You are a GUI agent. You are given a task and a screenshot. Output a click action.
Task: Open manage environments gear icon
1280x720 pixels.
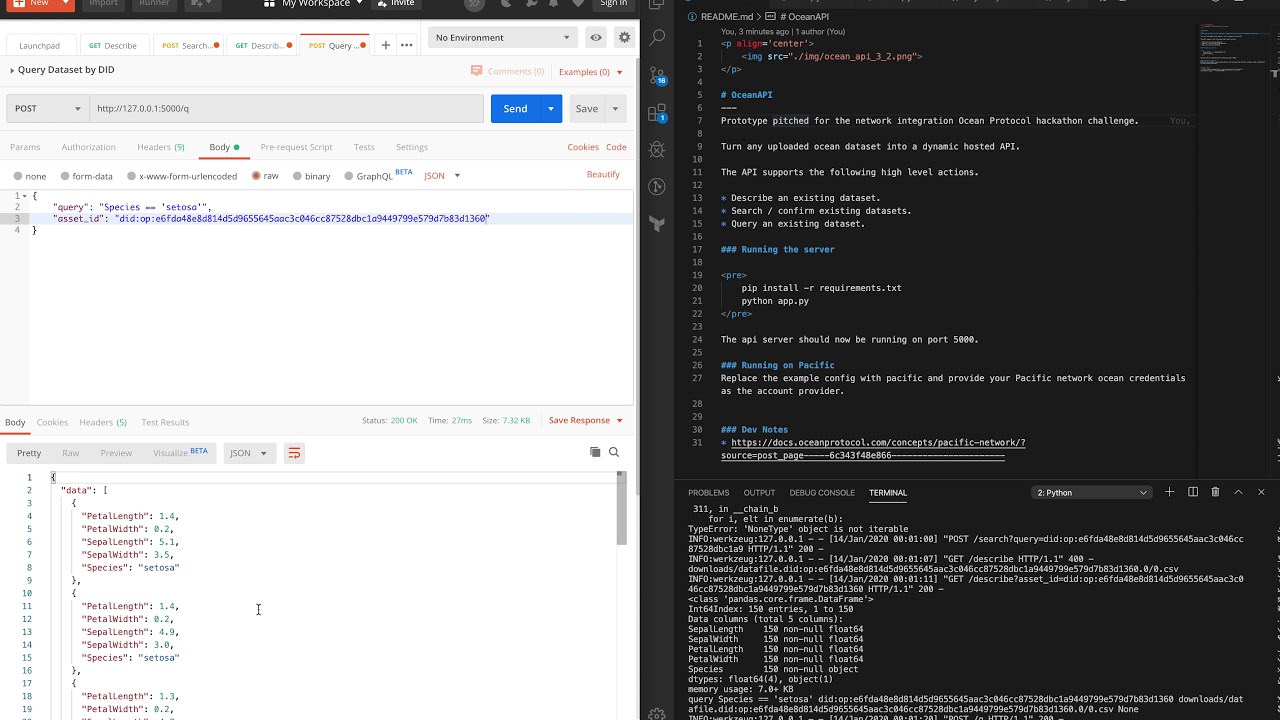click(x=624, y=38)
